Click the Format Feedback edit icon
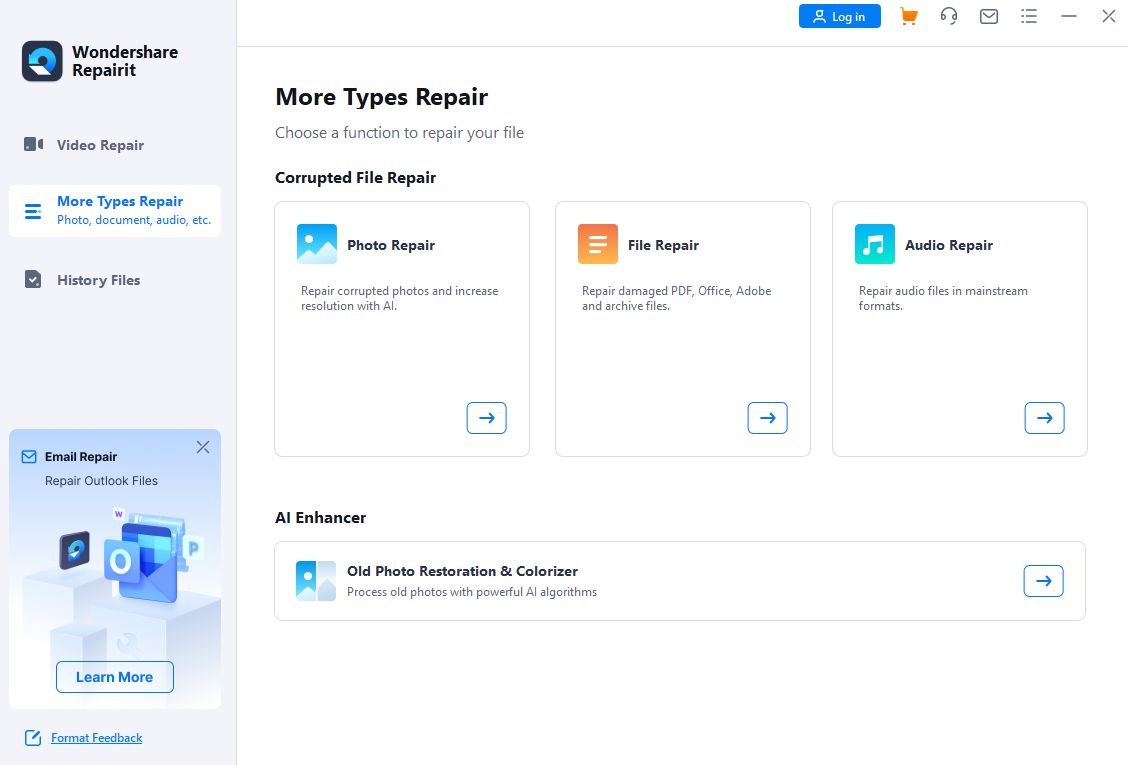The width and height of the screenshot is (1129, 765). [33, 738]
